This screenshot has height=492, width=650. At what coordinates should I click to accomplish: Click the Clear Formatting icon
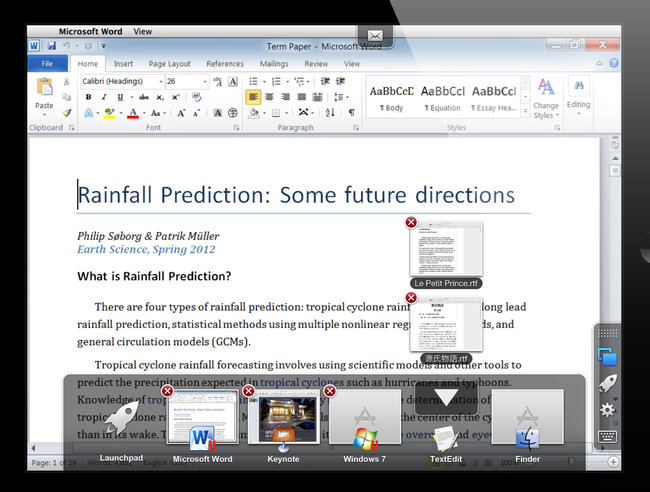196,97
